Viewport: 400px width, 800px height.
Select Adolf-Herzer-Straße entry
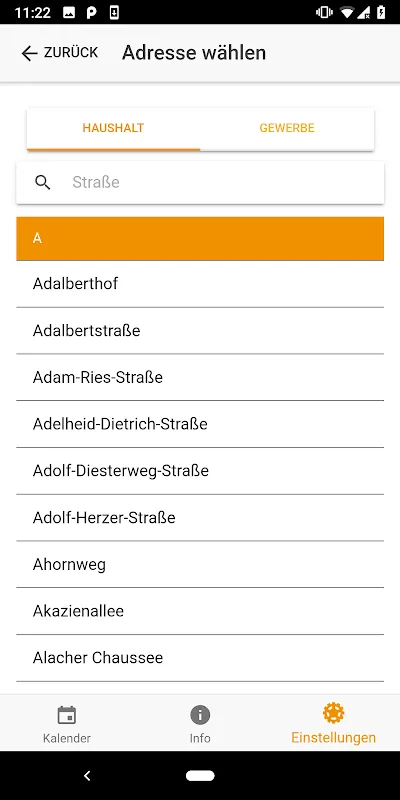[x=200, y=518]
